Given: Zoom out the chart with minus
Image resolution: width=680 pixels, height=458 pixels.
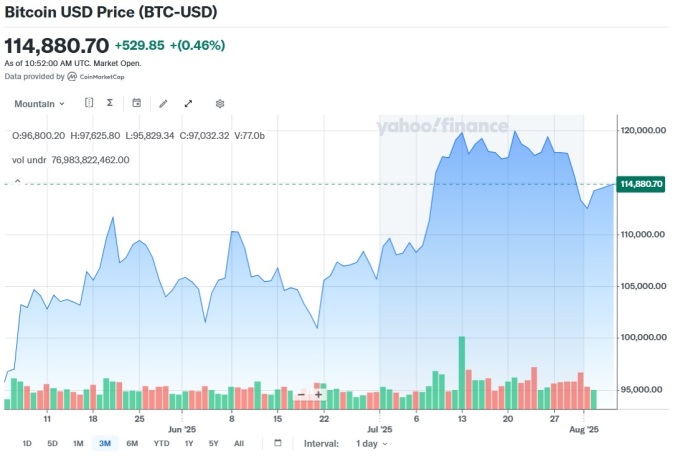Looking at the screenshot, I should click(301, 394).
